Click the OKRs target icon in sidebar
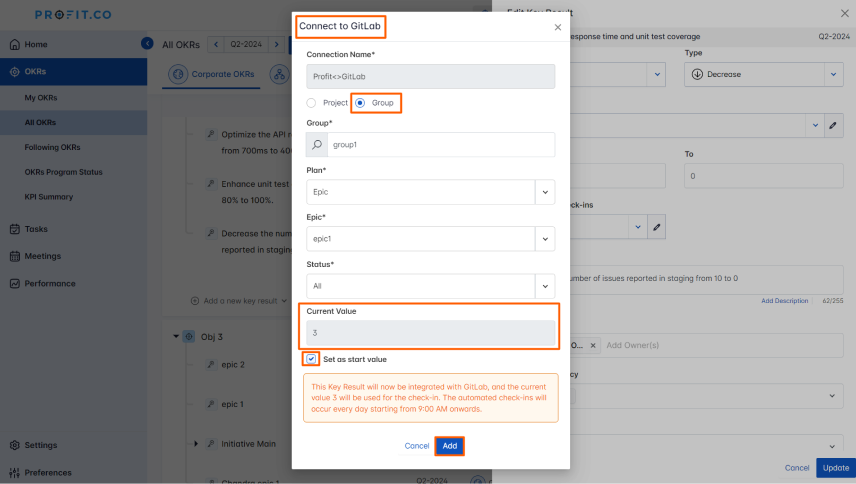The width and height of the screenshot is (856, 484). tap(15, 71)
